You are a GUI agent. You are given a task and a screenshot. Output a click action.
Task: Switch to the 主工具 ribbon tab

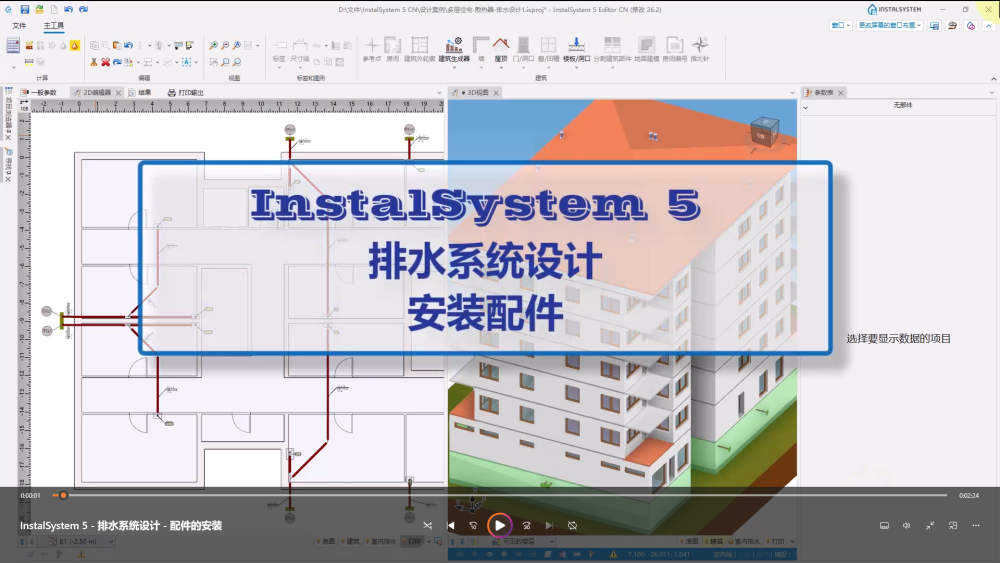pos(54,26)
